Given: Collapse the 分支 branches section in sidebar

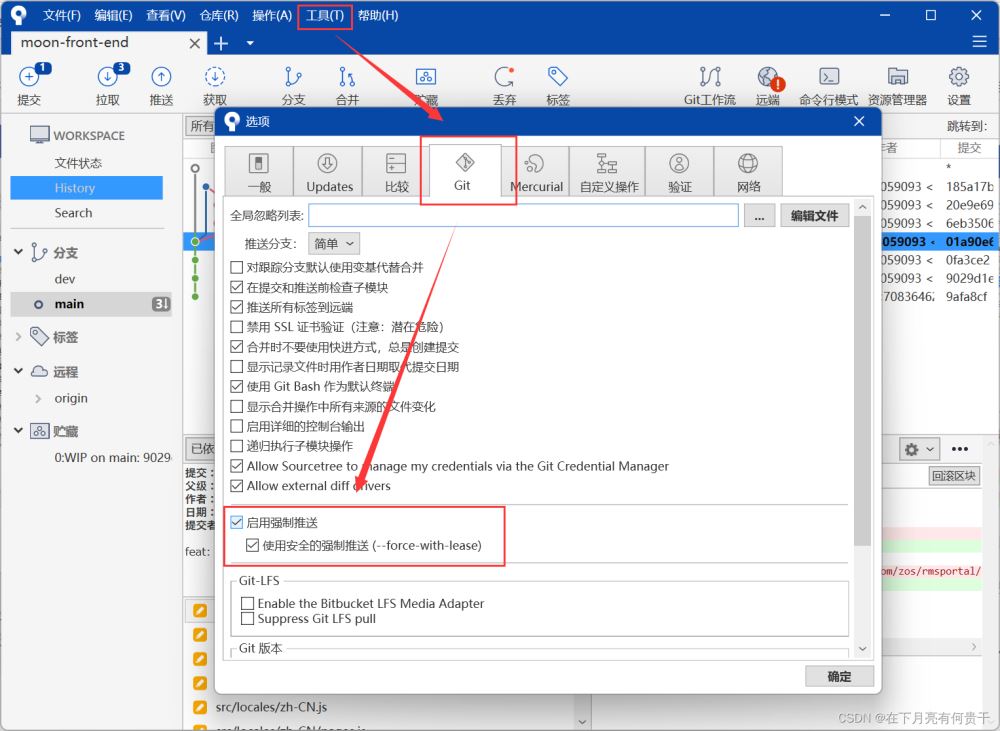Looking at the screenshot, I should tap(18, 252).
